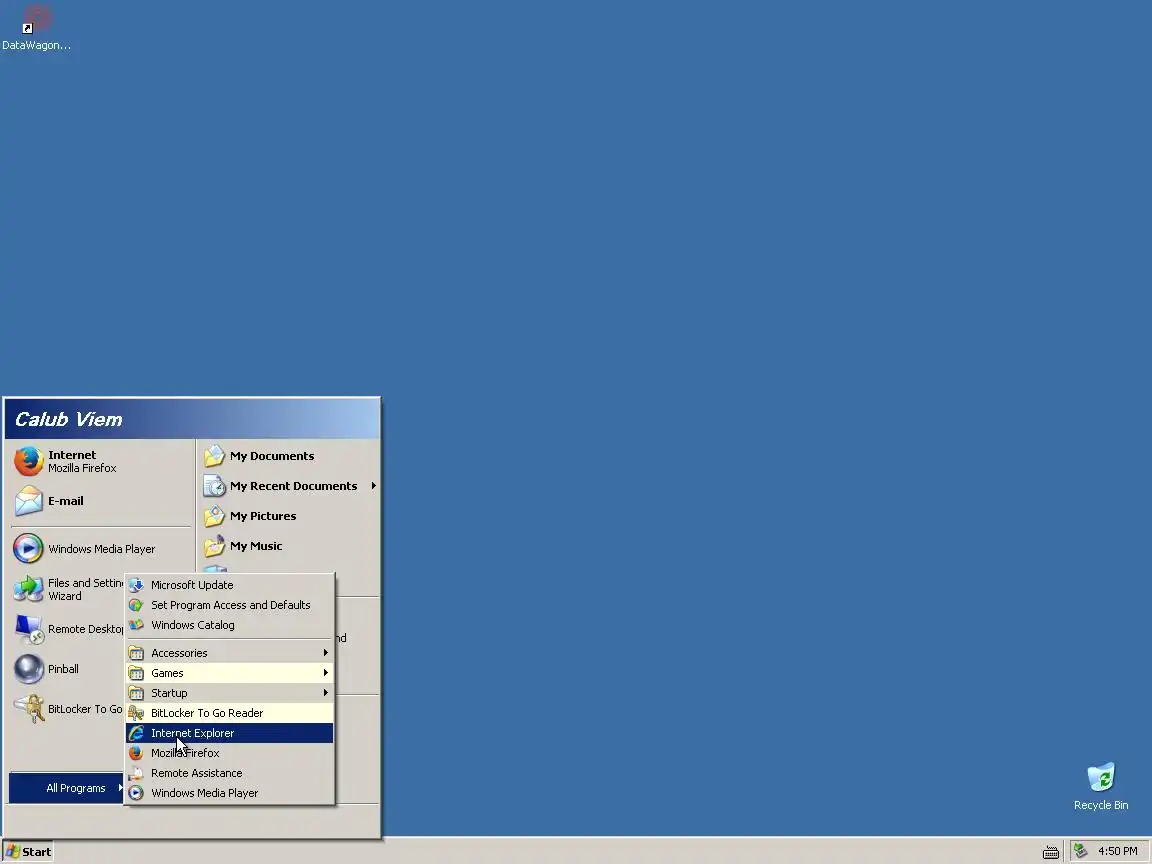1152x864 pixels.
Task: Click the Startup folder label
Action: [169, 693]
